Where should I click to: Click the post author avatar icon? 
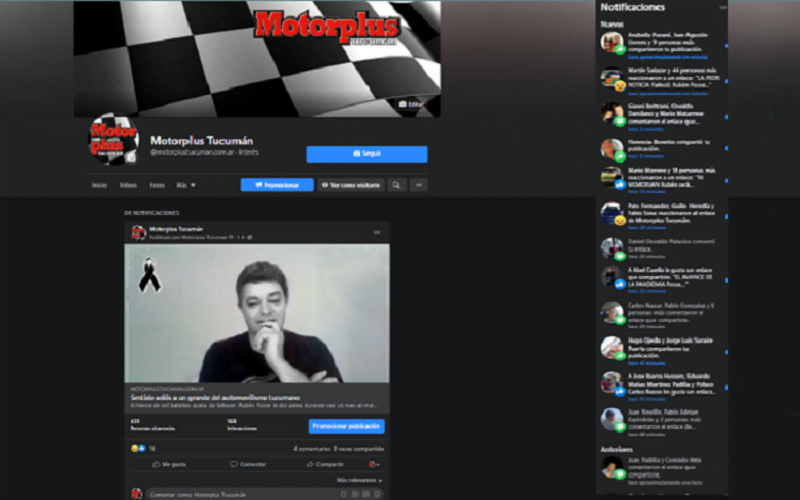click(x=138, y=233)
